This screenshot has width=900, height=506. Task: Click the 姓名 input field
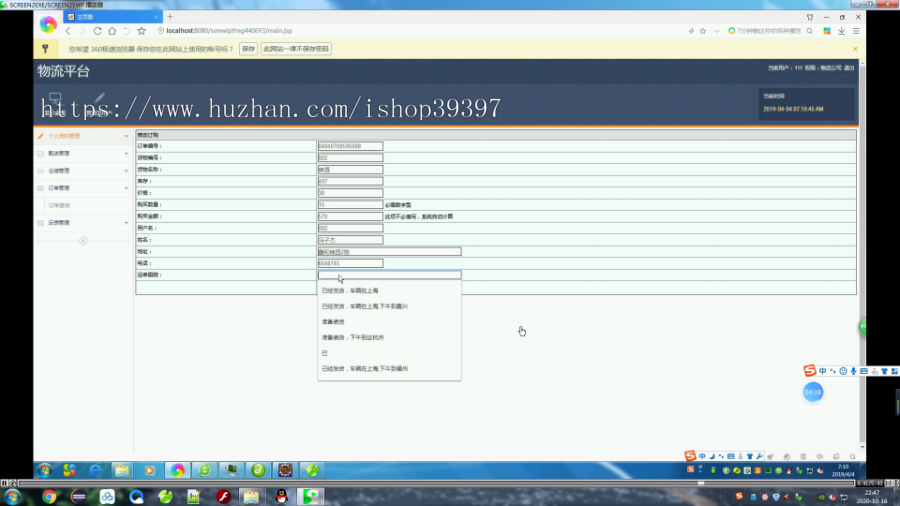(x=350, y=240)
